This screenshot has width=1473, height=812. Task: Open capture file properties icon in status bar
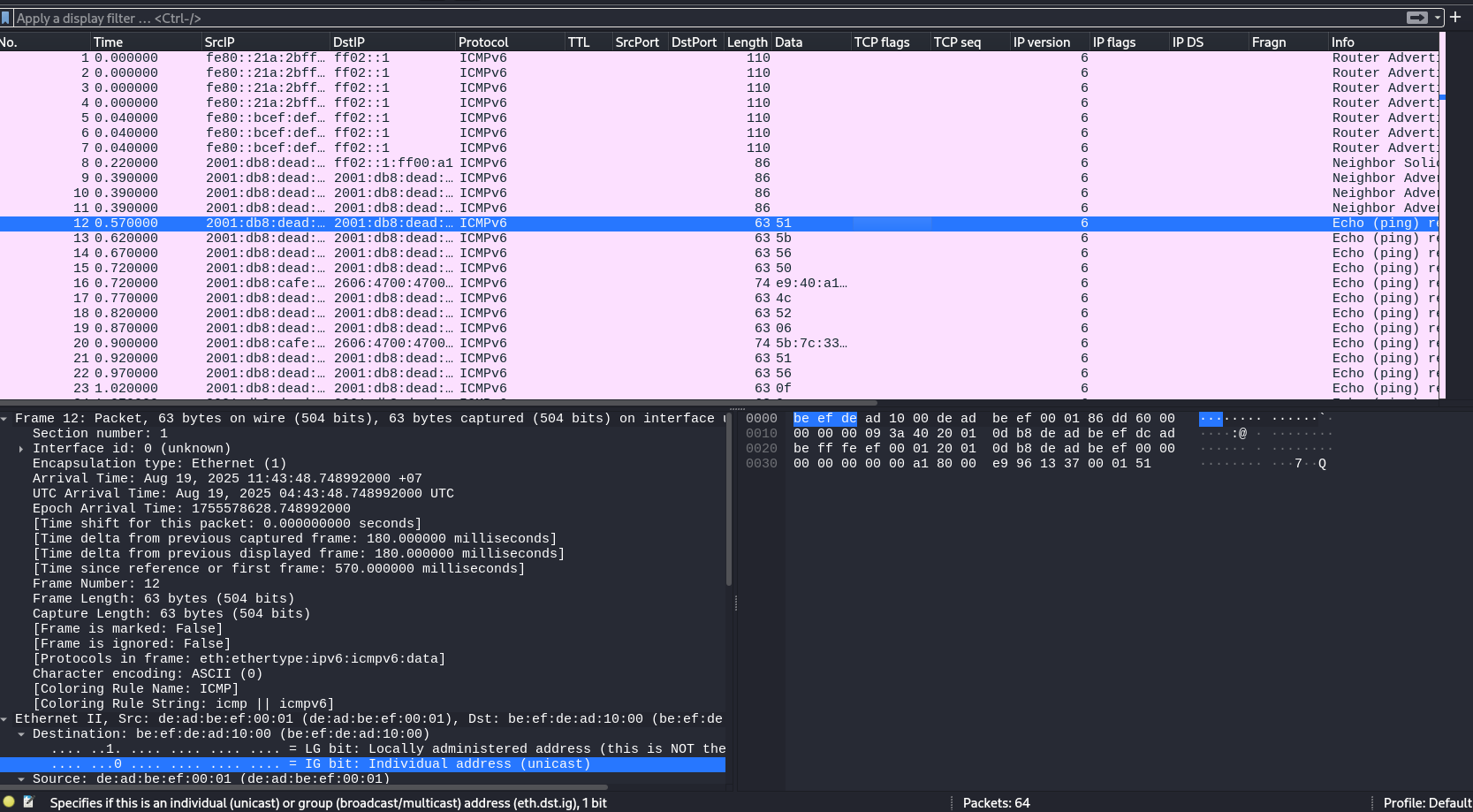(x=28, y=802)
